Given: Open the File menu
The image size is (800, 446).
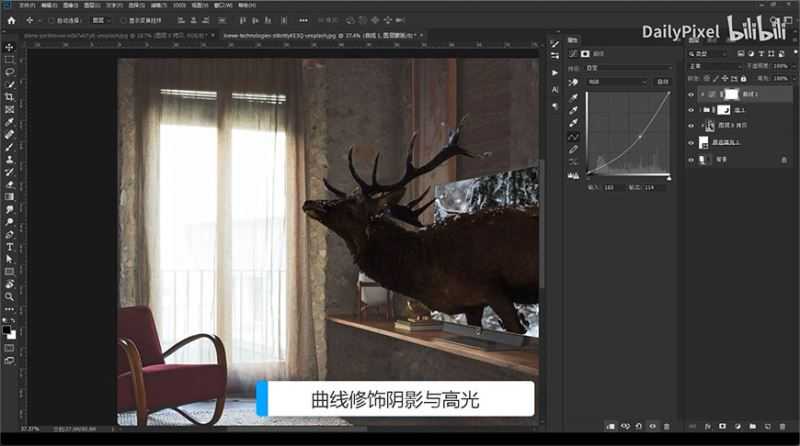Looking at the screenshot, I should (25, 5).
